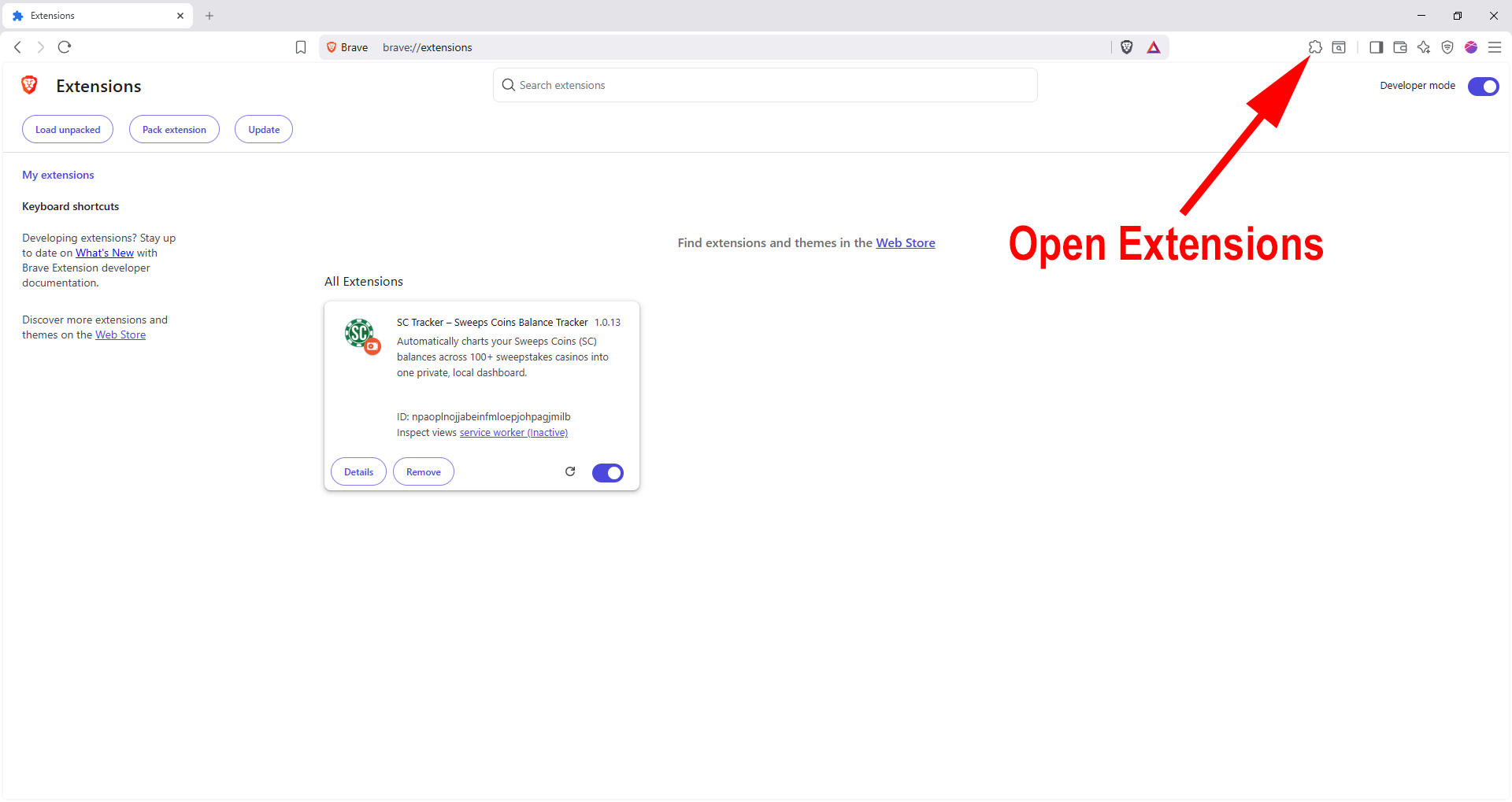The height and width of the screenshot is (802, 1512).
Task: Open Brave Rewards triangle icon
Action: (1154, 47)
